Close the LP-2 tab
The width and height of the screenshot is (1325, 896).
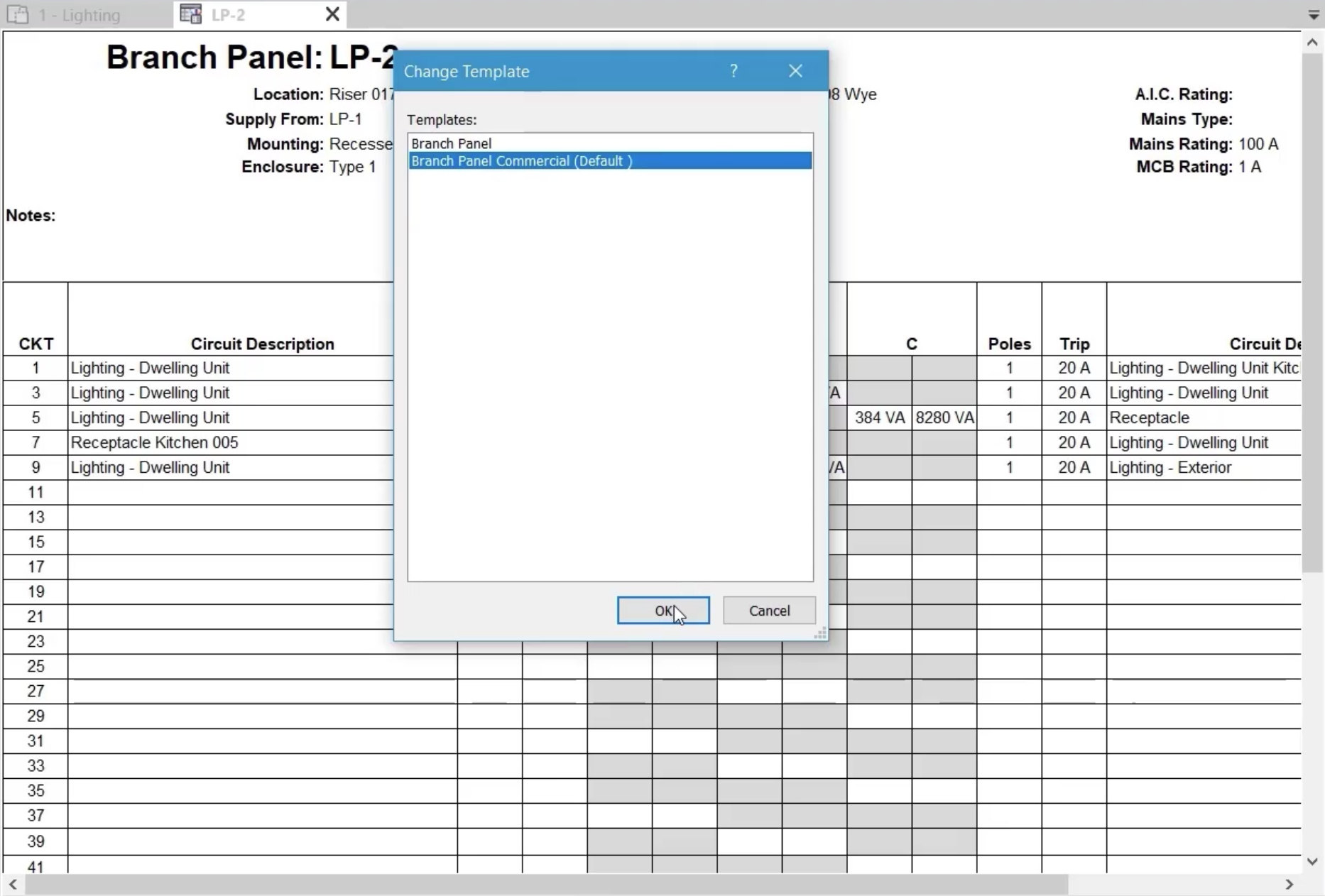(332, 14)
